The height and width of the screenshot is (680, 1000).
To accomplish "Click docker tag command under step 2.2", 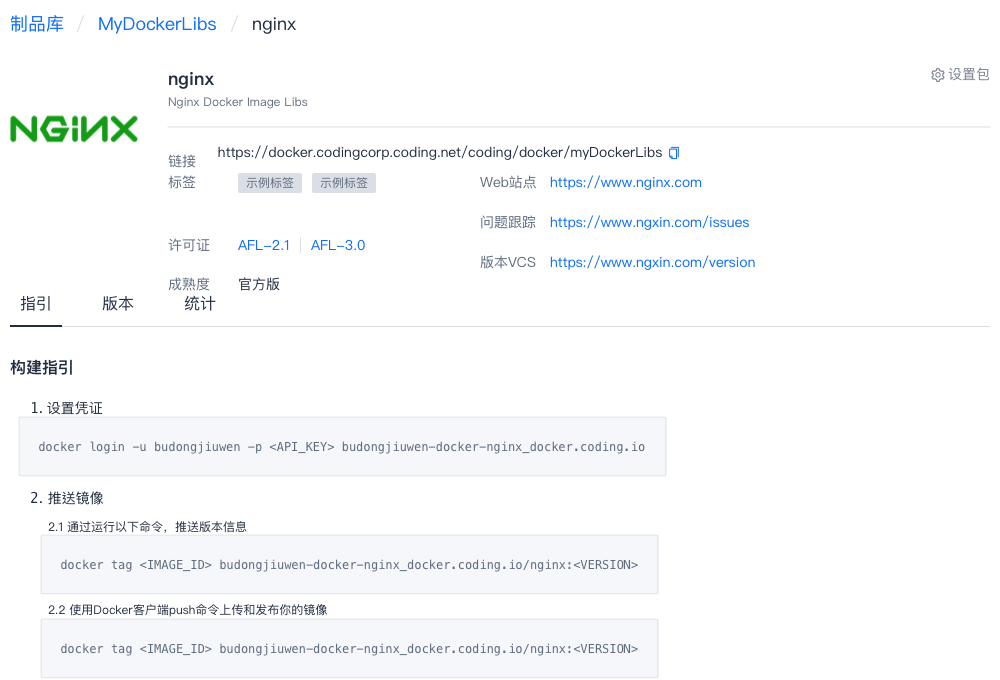I will [349, 649].
